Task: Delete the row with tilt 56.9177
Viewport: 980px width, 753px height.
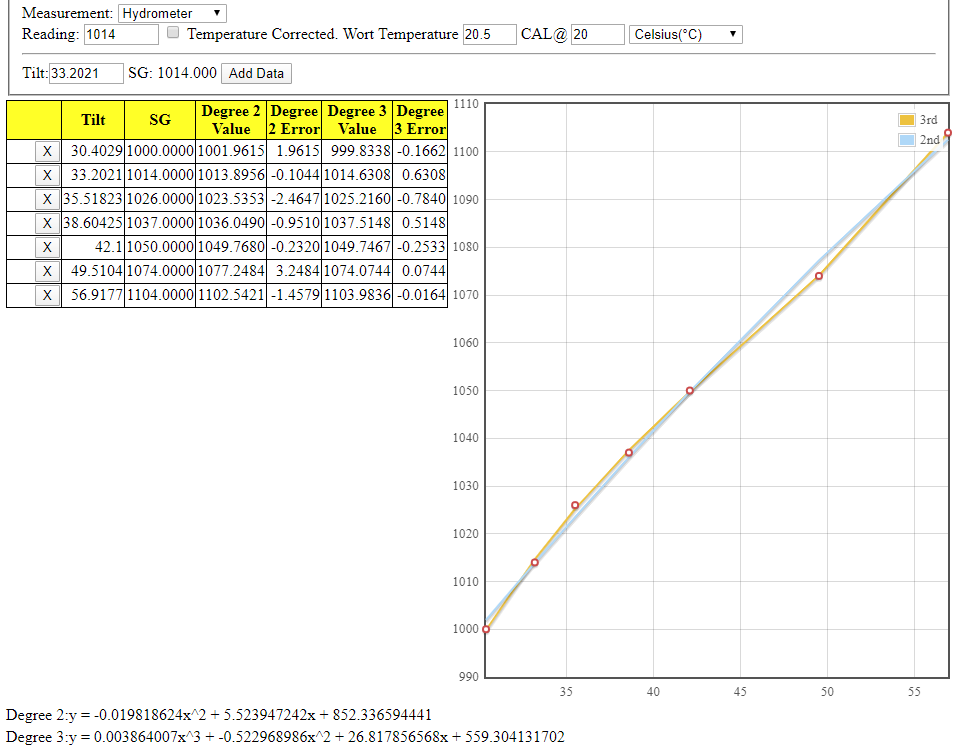Action: (x=46, y=295)
